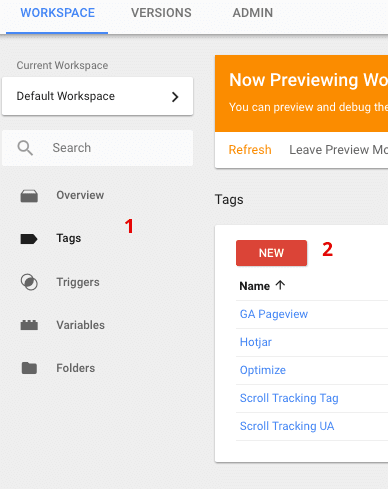Click the Folders folder icon
This screenshot has height=489, width=388.
[29, 368]
